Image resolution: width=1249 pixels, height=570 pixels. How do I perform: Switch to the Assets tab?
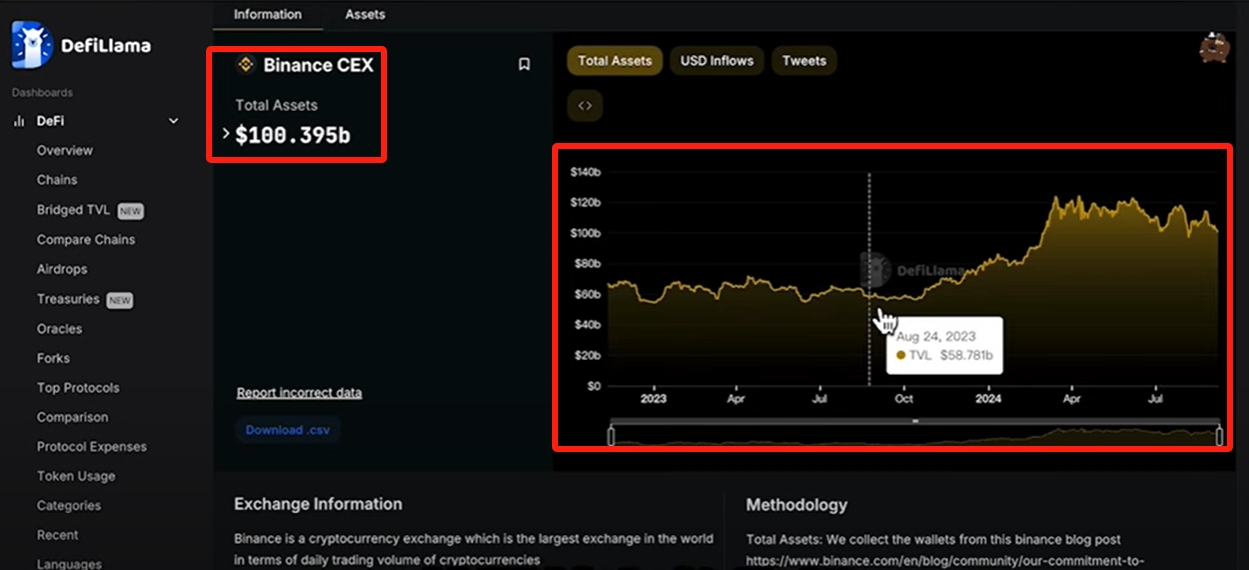pyautogui.click(x=365, y=14)
